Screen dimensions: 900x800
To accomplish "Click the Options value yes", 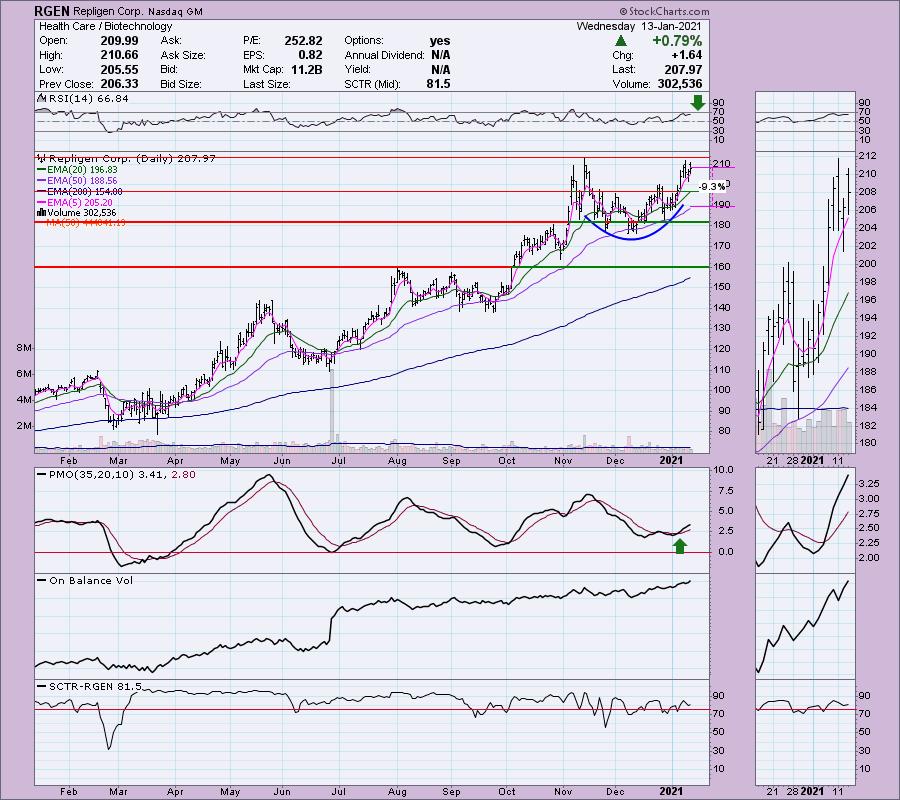I will pyautogui.click(x=440, y=41).
